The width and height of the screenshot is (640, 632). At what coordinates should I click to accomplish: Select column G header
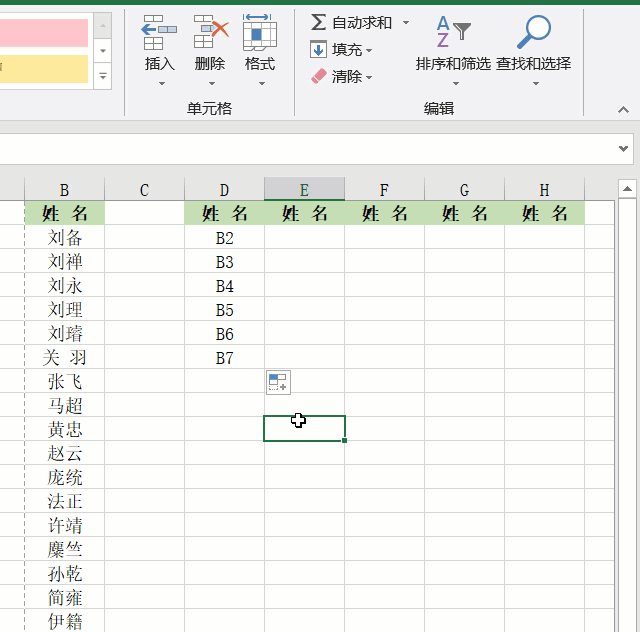coord(464,190)
